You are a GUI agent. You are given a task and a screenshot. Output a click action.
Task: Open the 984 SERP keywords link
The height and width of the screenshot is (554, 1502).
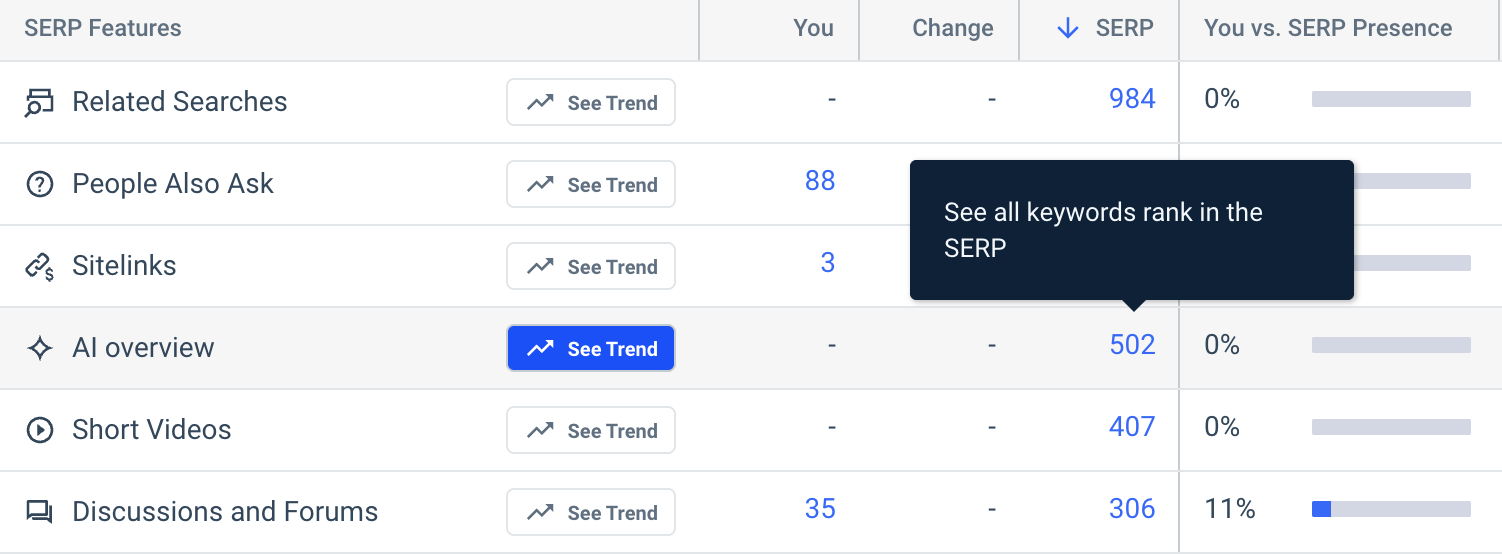coord(1132,99)
